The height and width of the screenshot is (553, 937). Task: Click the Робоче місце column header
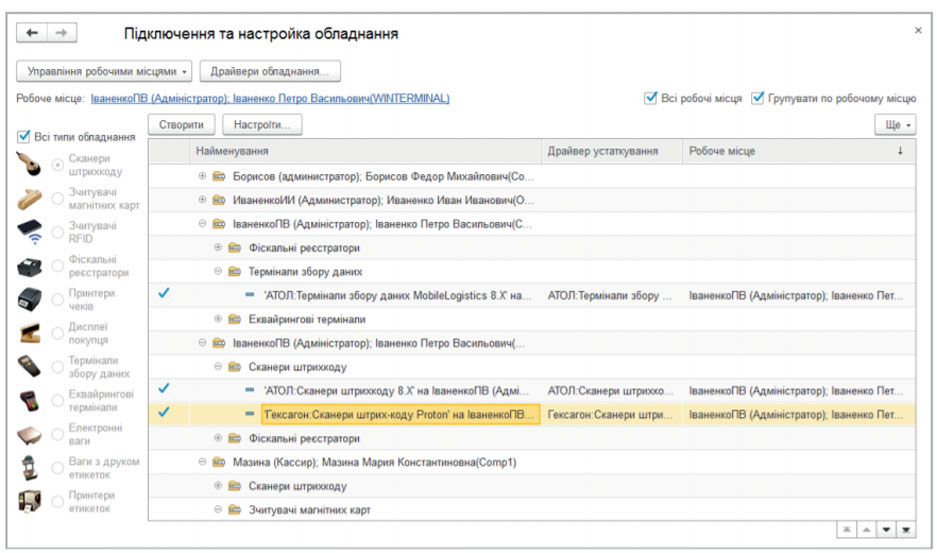coord(798,151)
